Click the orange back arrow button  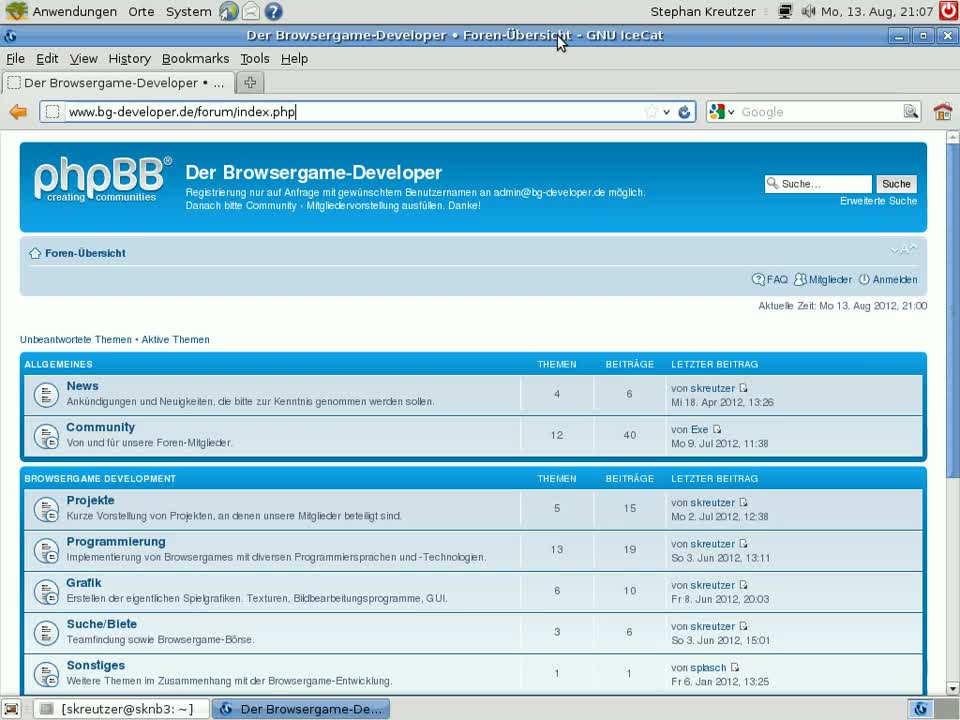18,112
